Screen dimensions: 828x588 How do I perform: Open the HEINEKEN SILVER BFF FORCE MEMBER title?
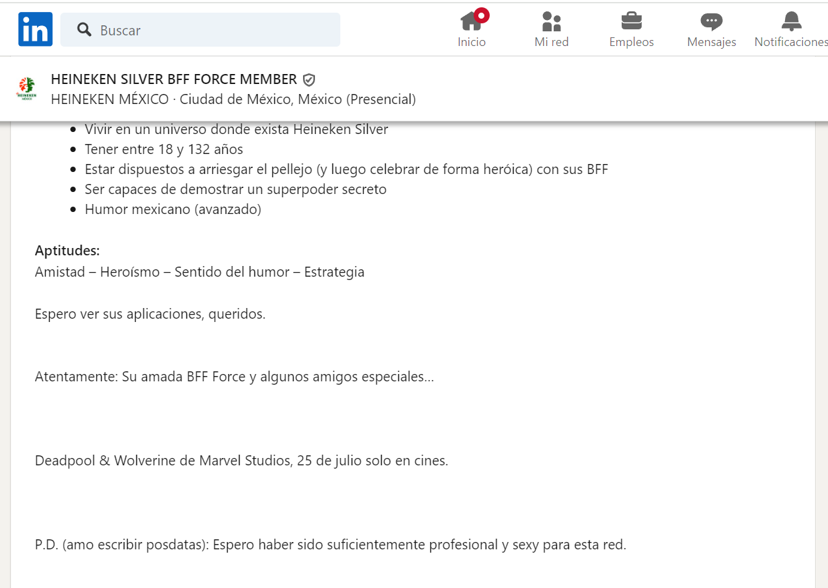pos(174,80)
